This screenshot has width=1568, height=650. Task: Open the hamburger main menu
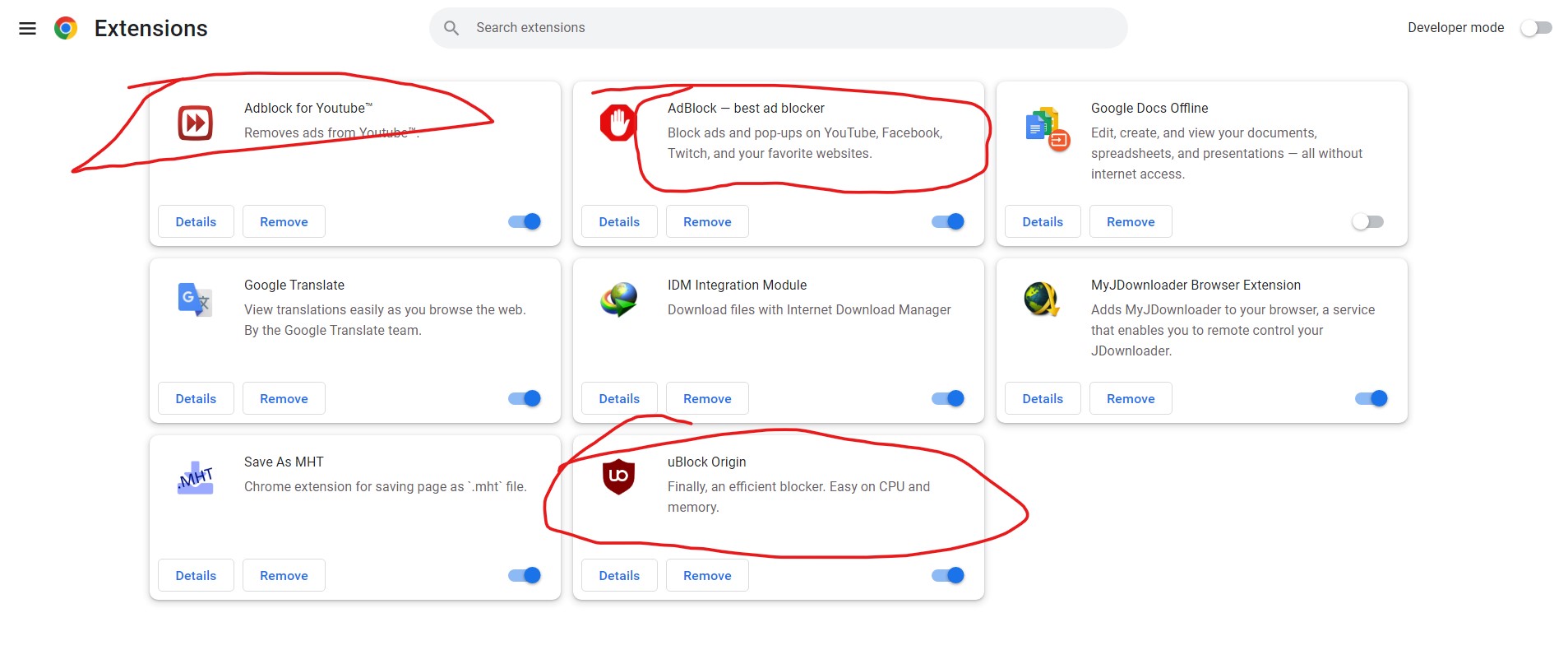coord(27,28)
